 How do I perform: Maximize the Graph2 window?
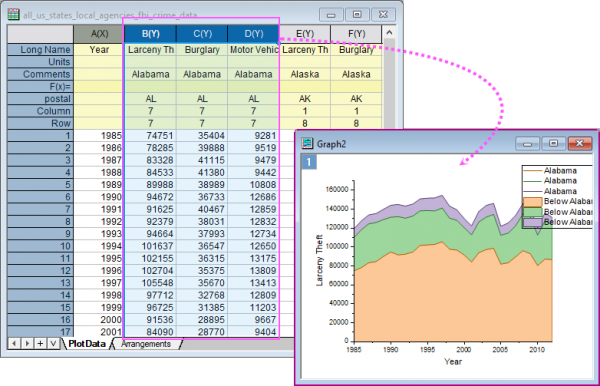click(x=553, y=144)
